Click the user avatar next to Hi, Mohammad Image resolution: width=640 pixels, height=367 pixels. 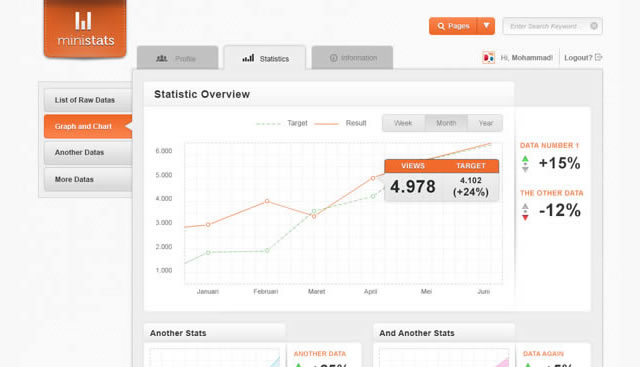488,58
